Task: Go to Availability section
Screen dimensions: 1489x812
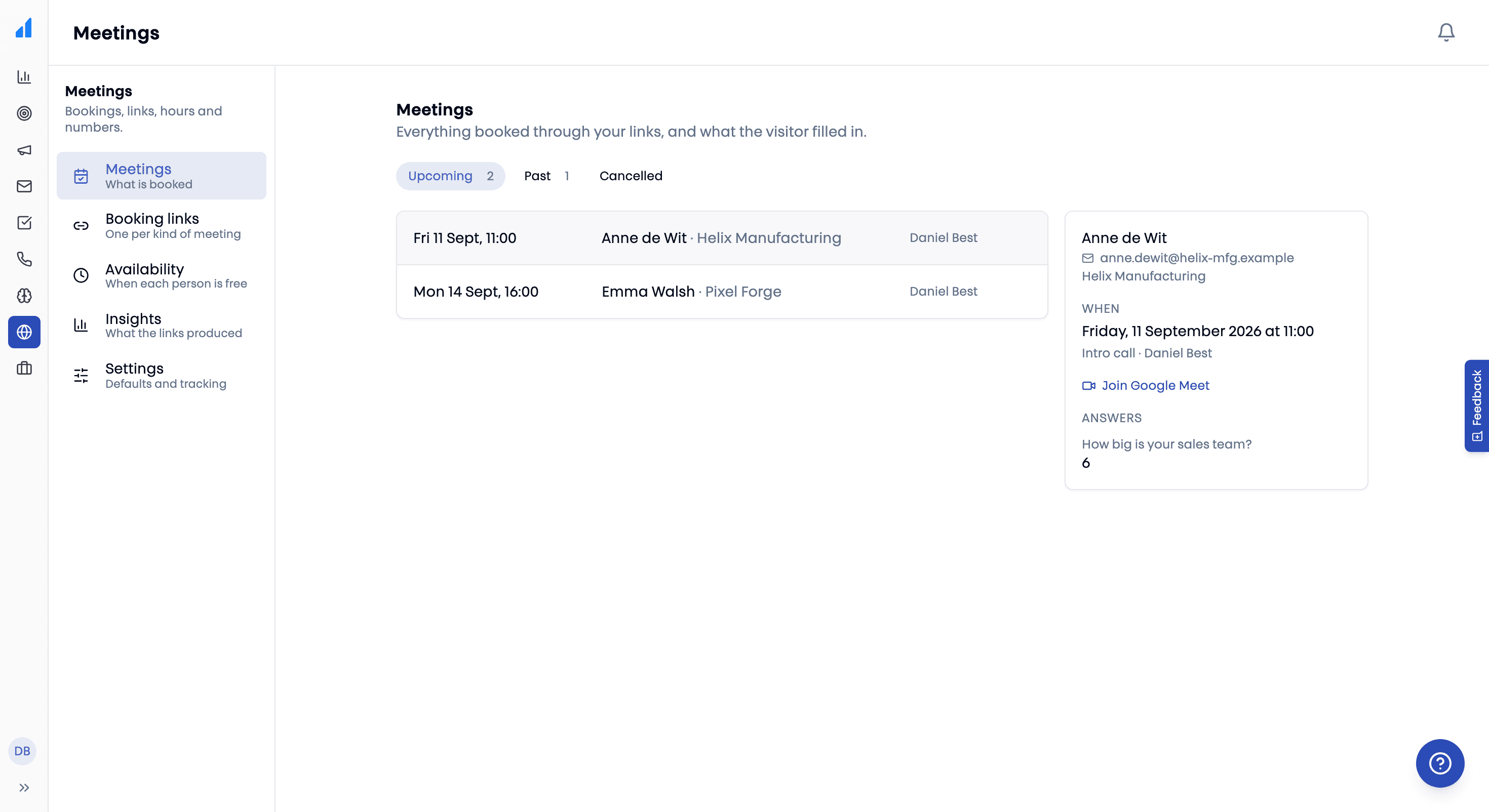Action: [x=161, y=275]
